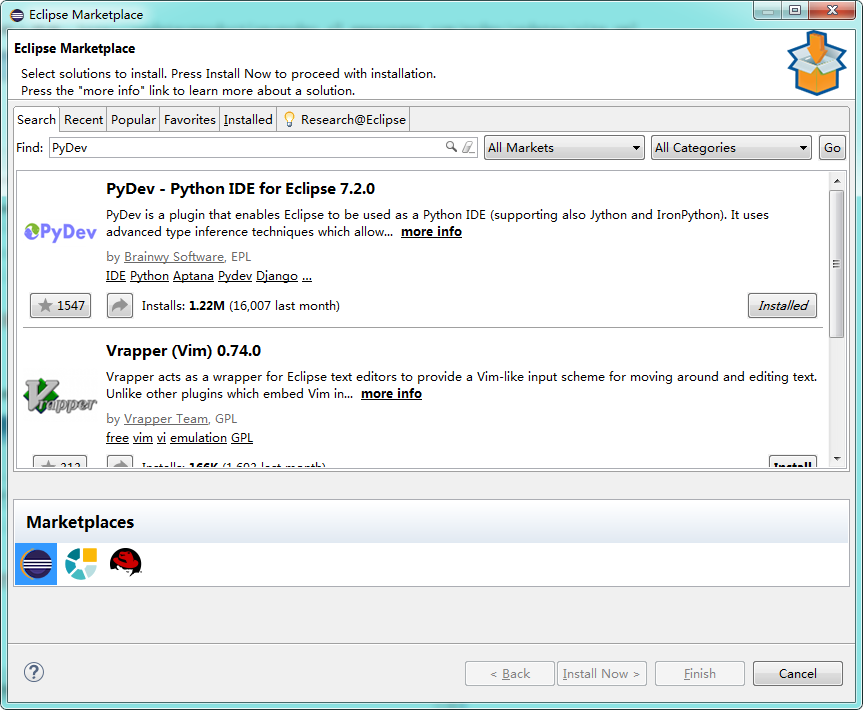The image size is (863, 710).
Task: Click the Django tag link
Action: click(x=277, y=276)
